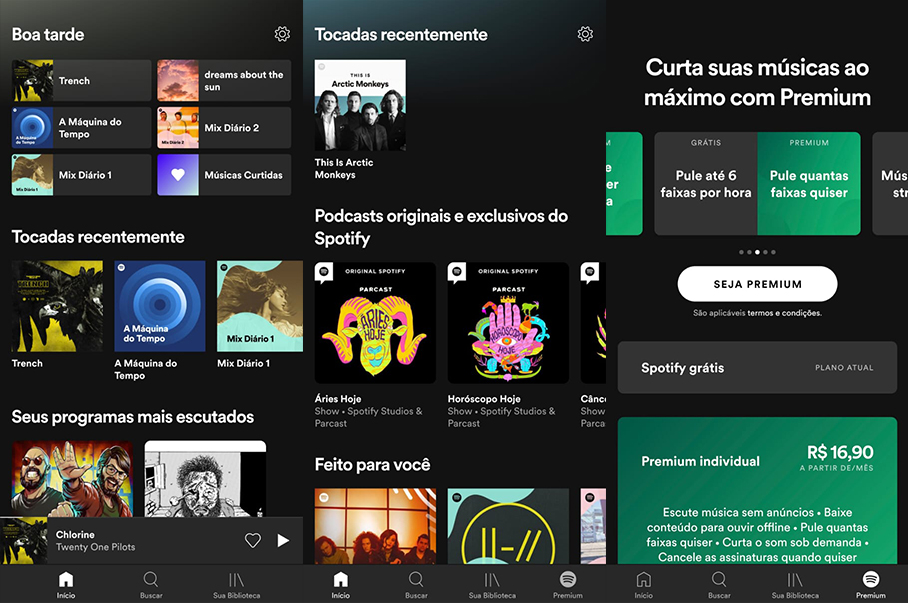
Task: Tap Áries Hoje title text
Action: click(338, 399)
